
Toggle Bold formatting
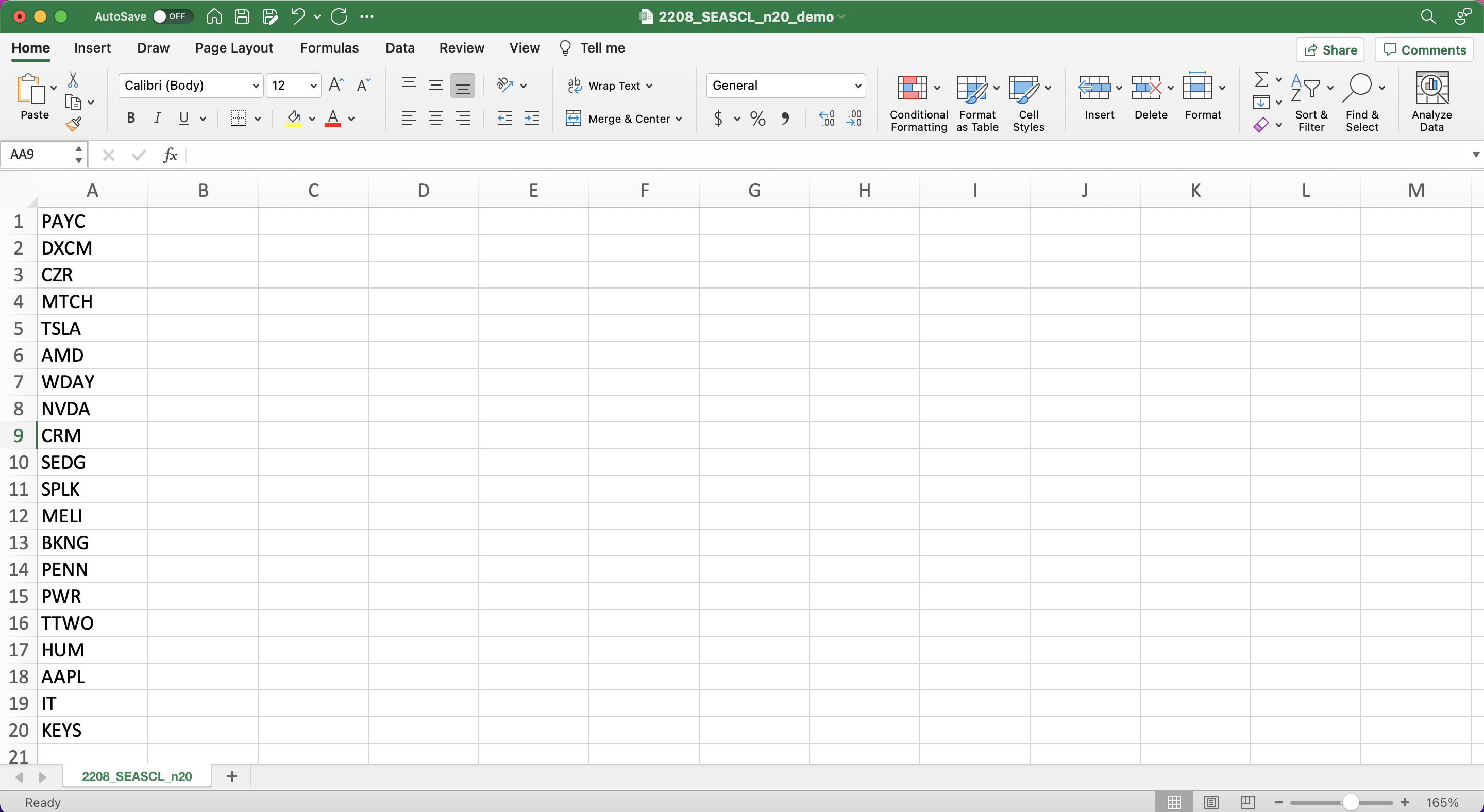coord(131,119)
